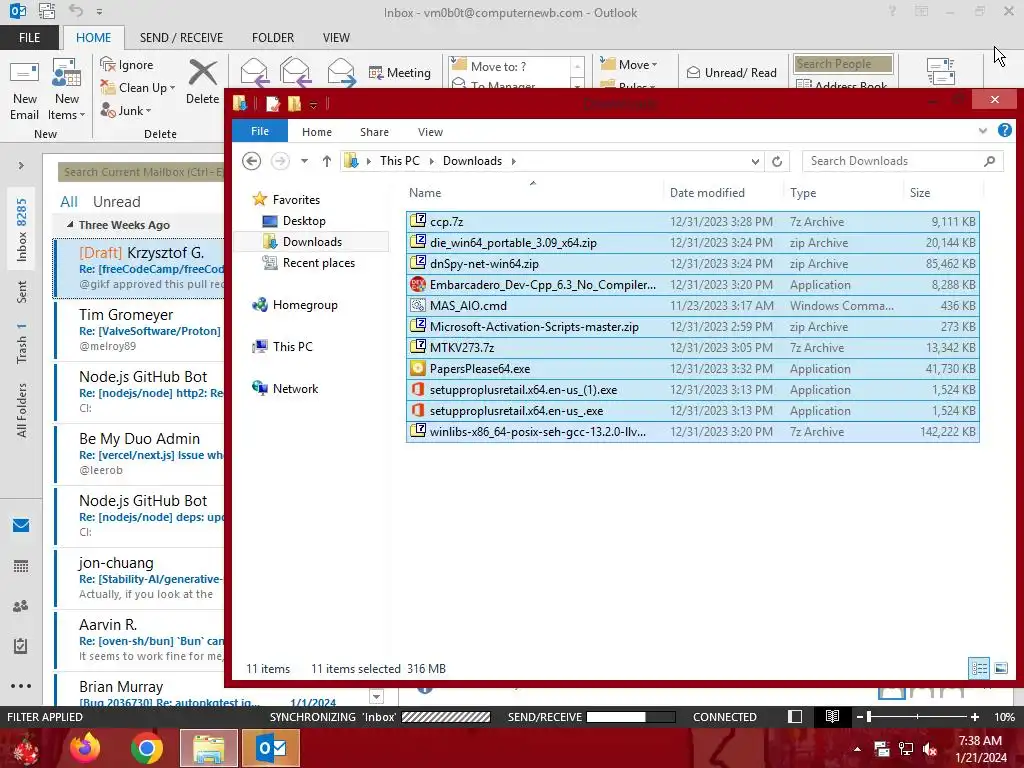Click the Meeting button in Outlook ribbon

point(400,72)
